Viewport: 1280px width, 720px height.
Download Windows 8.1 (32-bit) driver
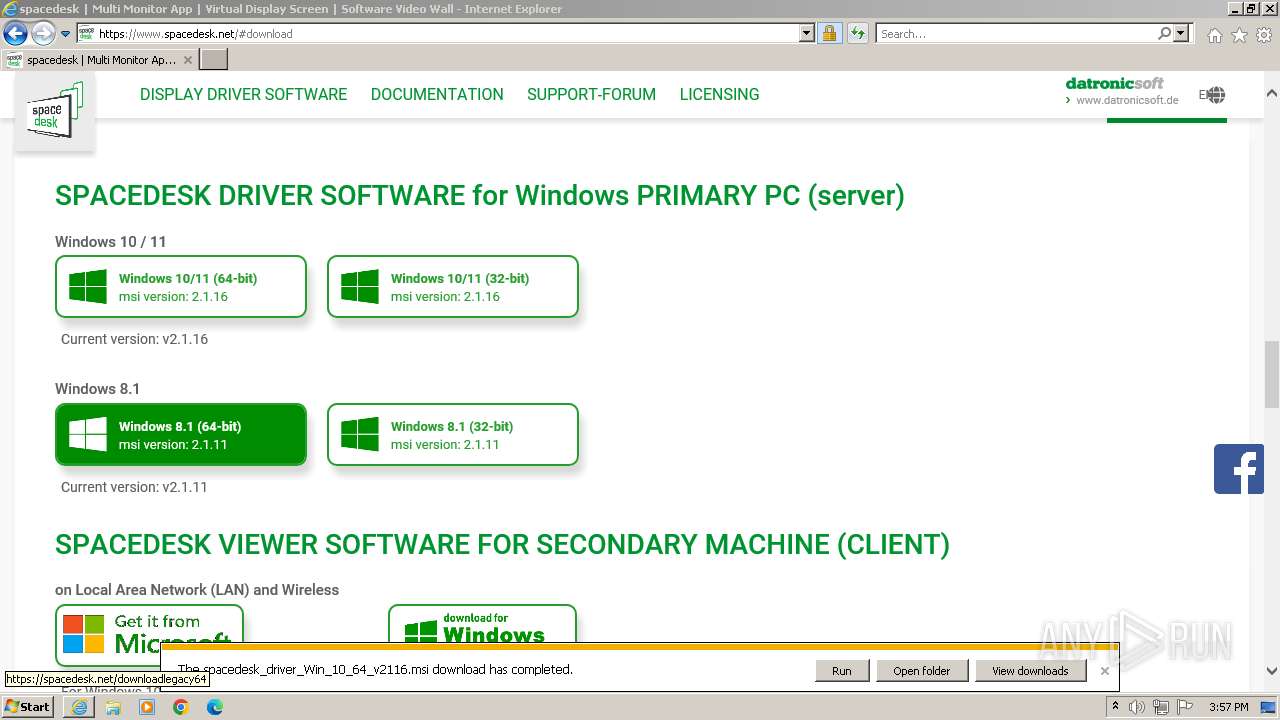(x=453, y=435)
